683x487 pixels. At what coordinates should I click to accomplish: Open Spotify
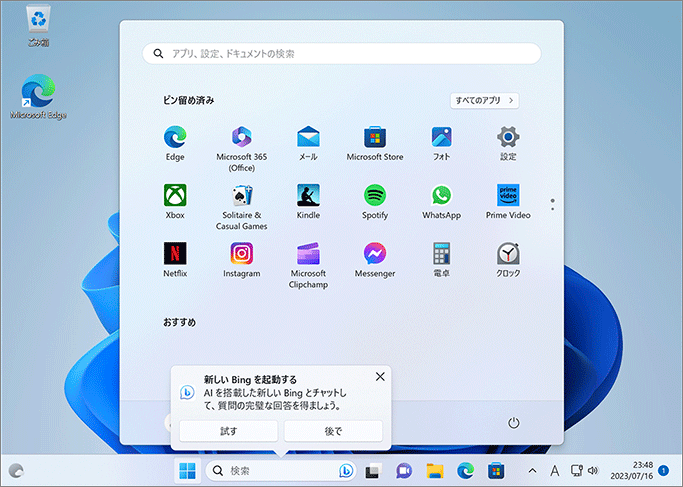[x=375, y=202]
